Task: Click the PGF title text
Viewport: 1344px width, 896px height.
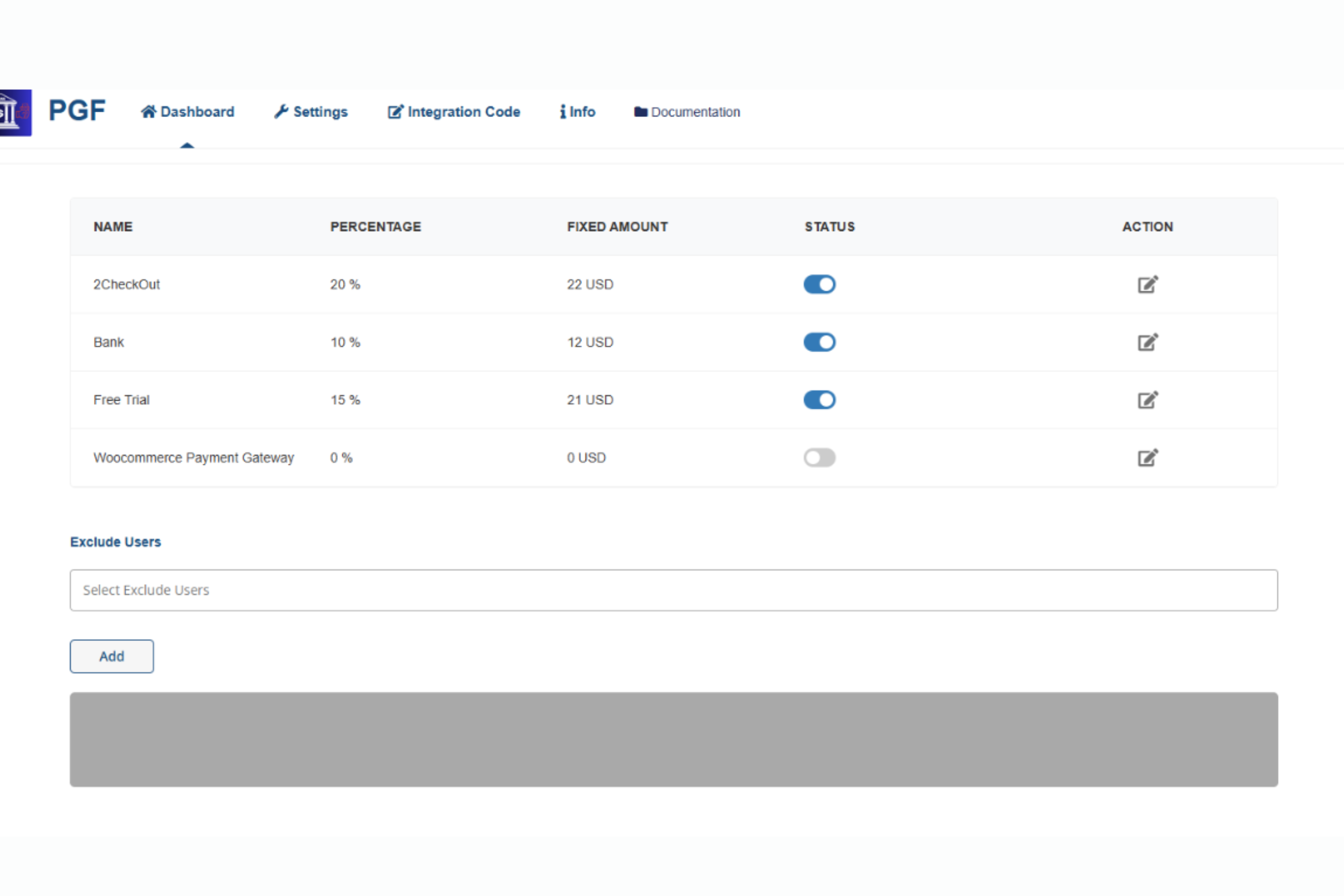Action: (77, 111)
